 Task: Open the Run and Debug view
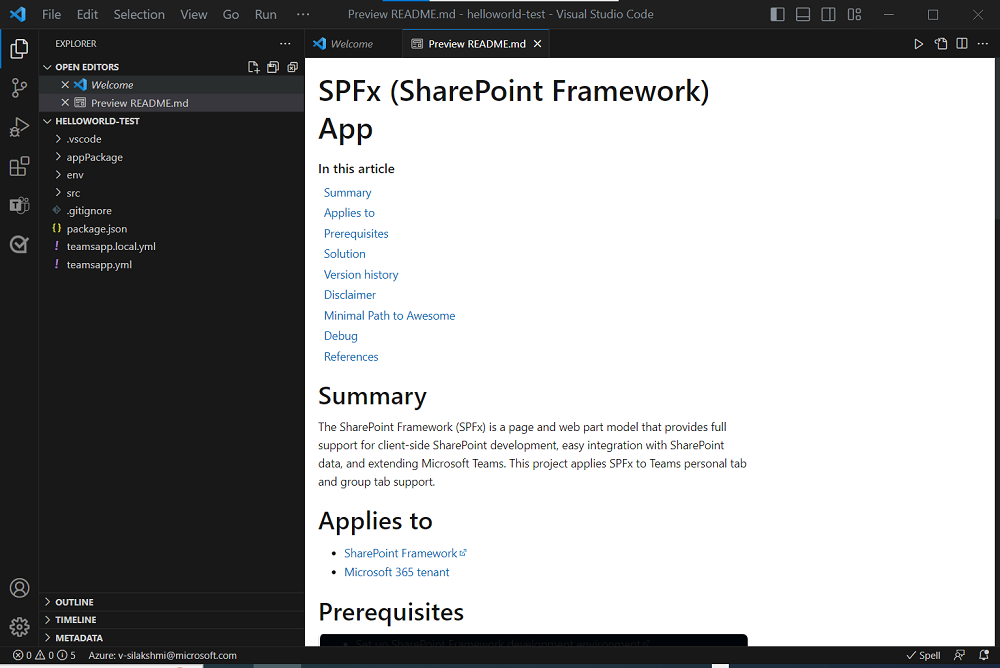pyautogui.click(x=19, y=128)
